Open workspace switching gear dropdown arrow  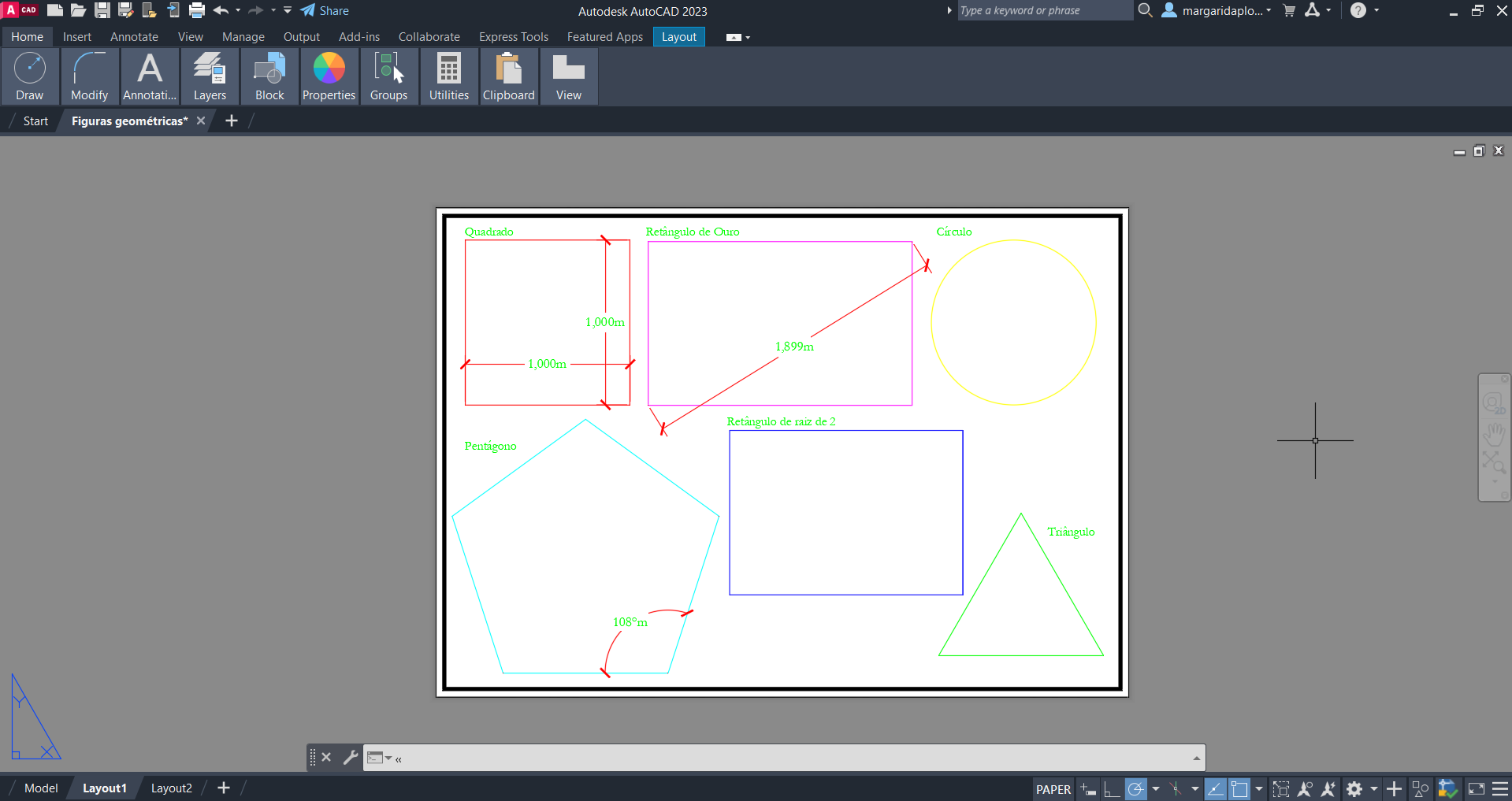[1373, 788]
